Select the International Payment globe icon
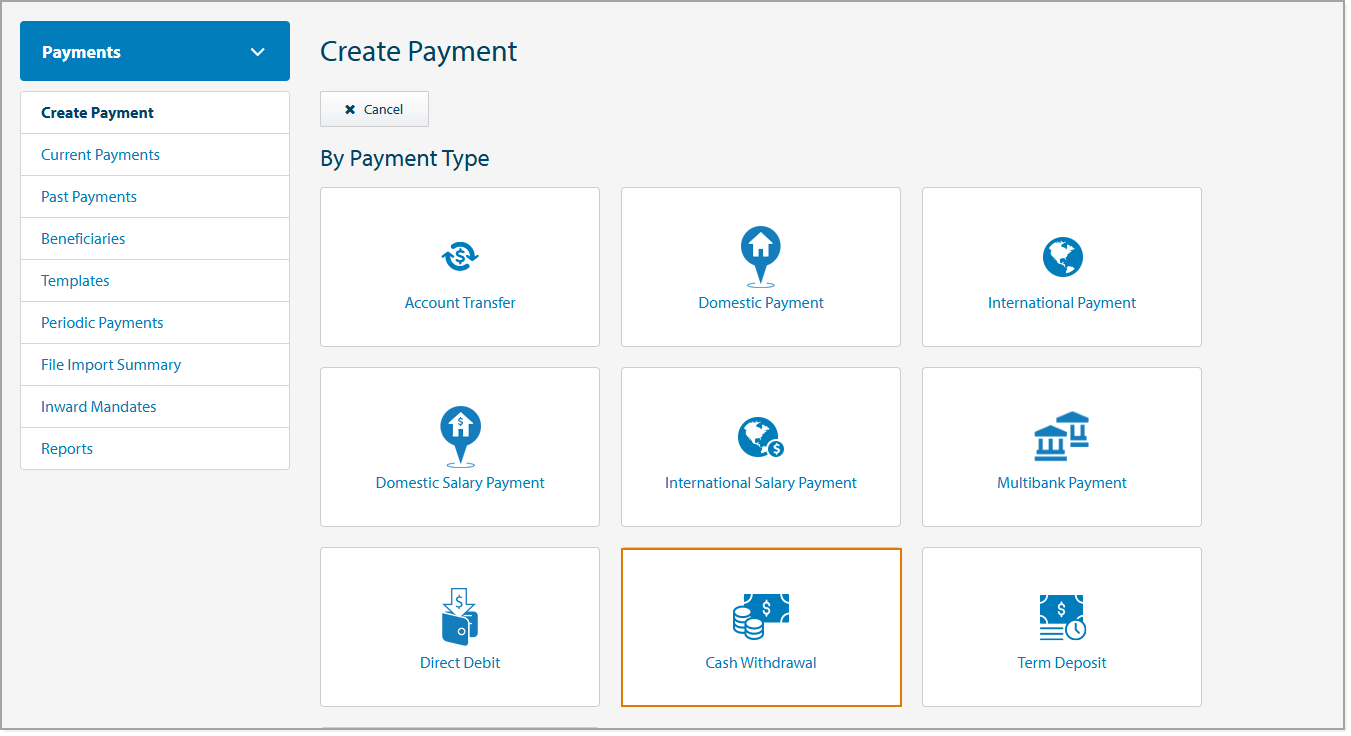Image resolution: width=1351 pixels, height=736 pixels. click(x=1061, y=256)
